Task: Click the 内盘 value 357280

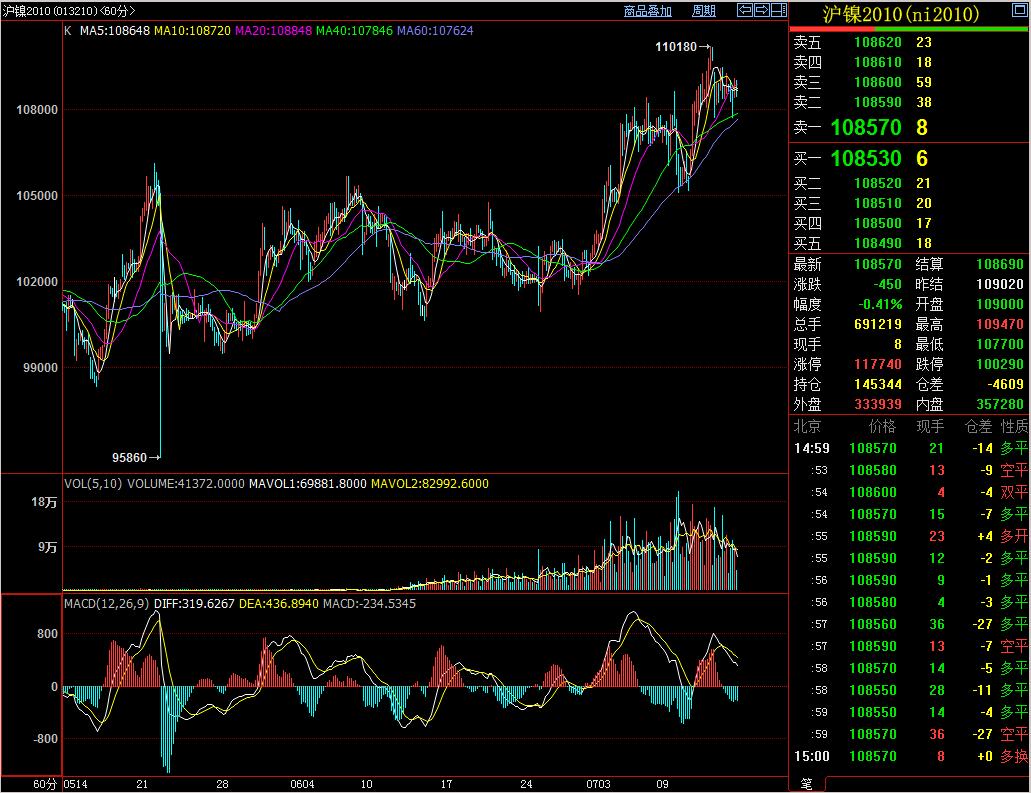Action: click(x=999, y=404)
